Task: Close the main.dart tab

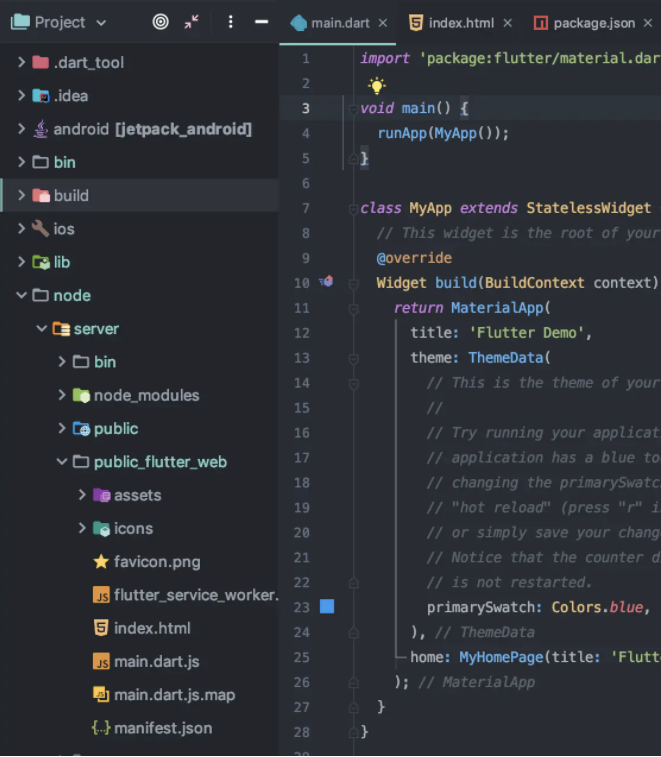Action: (x=382, y=23)
